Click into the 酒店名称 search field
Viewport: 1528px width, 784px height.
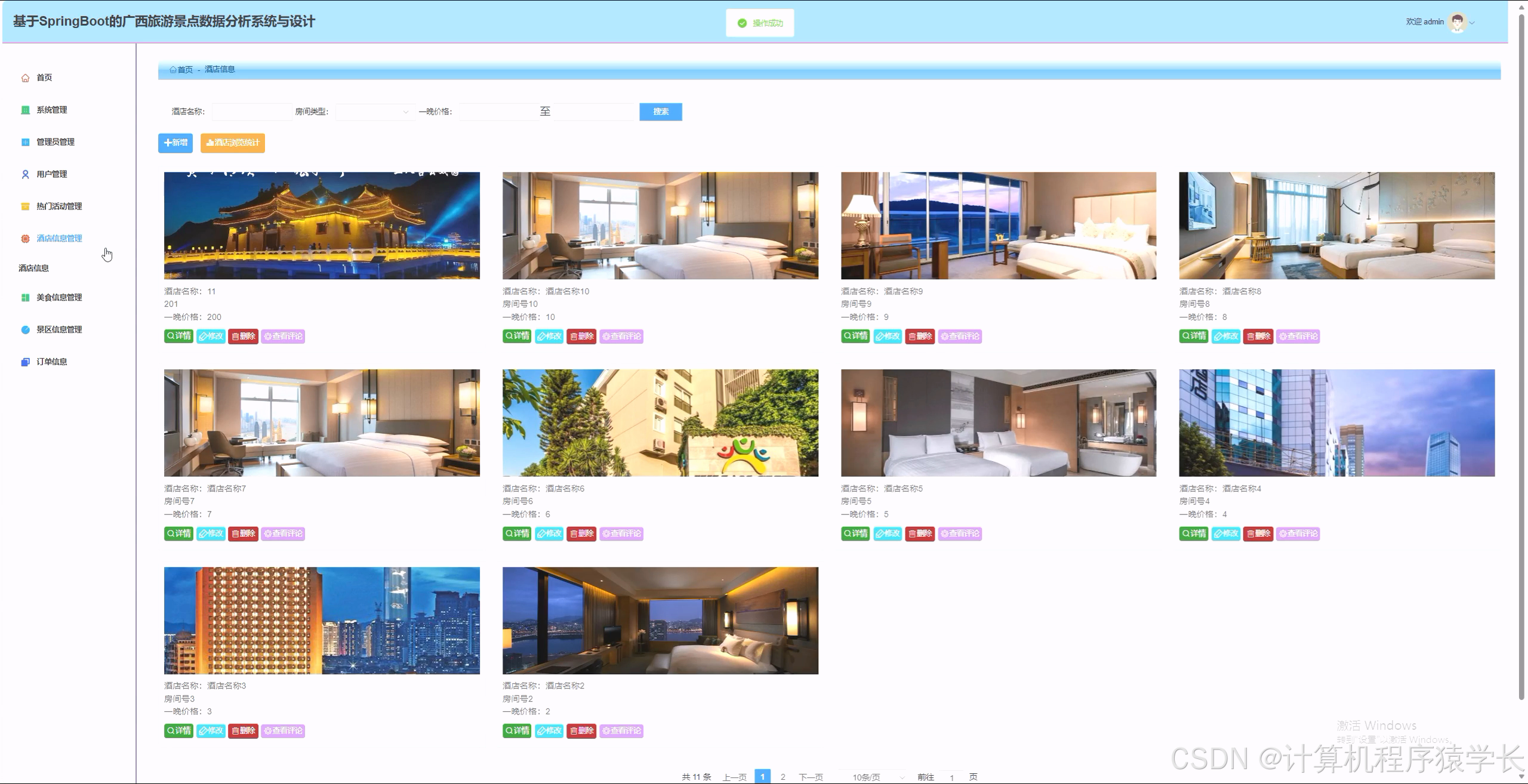[x=251, y=112]
